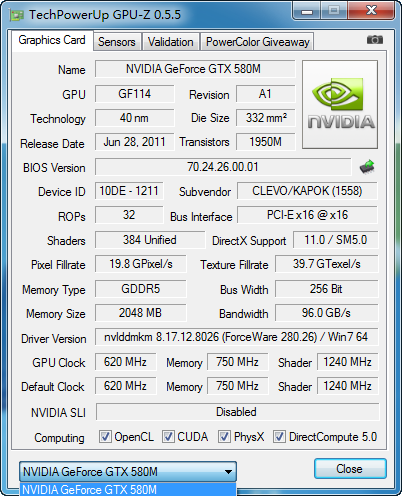402x496 pixels.
Task: Click the GPU-Z title bar app icon
Action: (x=17, y=15)
